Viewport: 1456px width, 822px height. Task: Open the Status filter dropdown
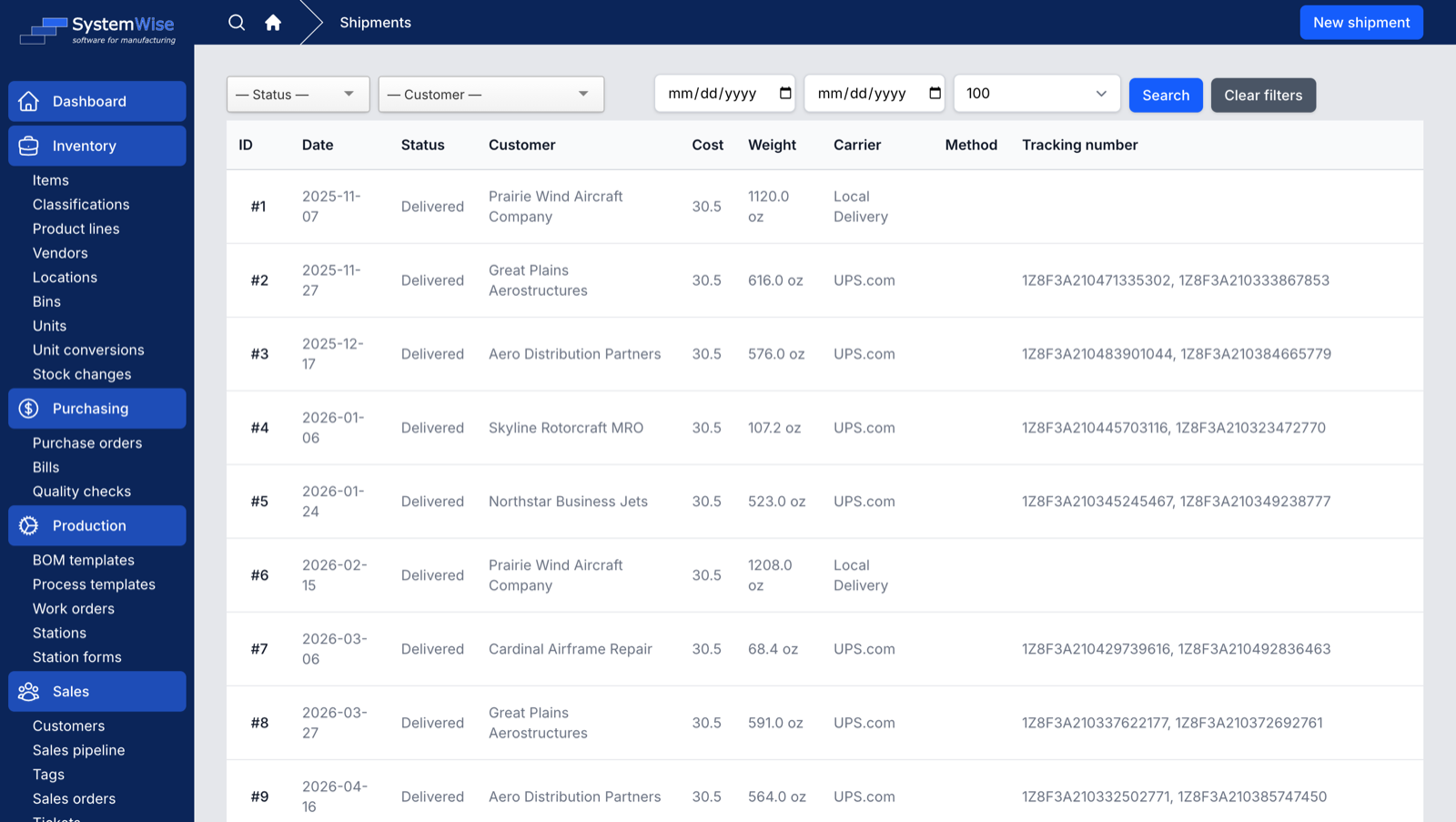coord(298,95)
